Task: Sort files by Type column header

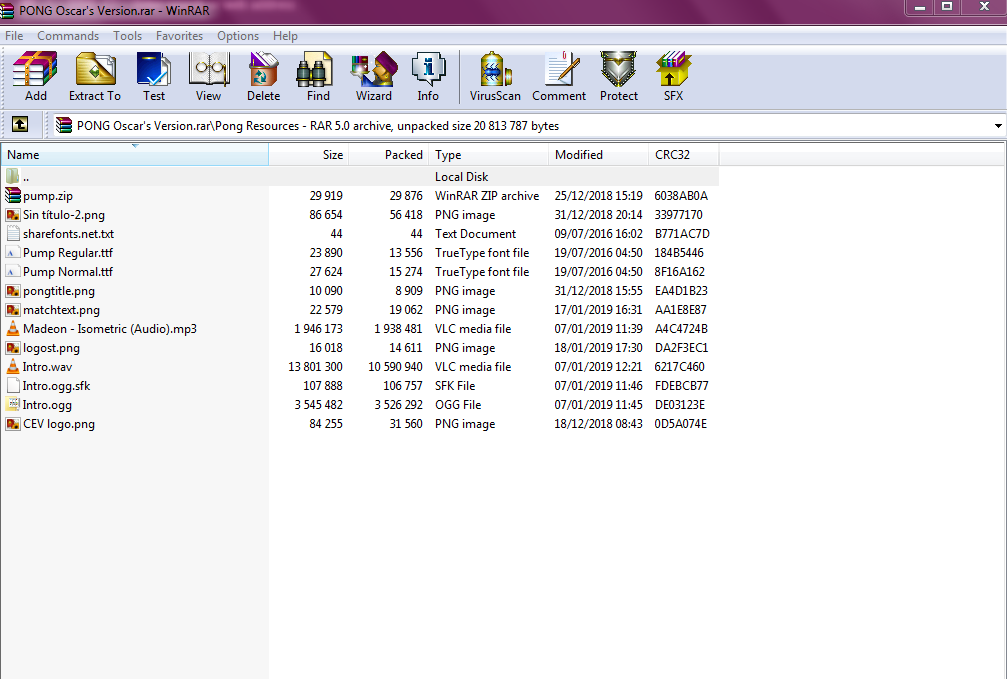Action: click(x=489, y=155)
